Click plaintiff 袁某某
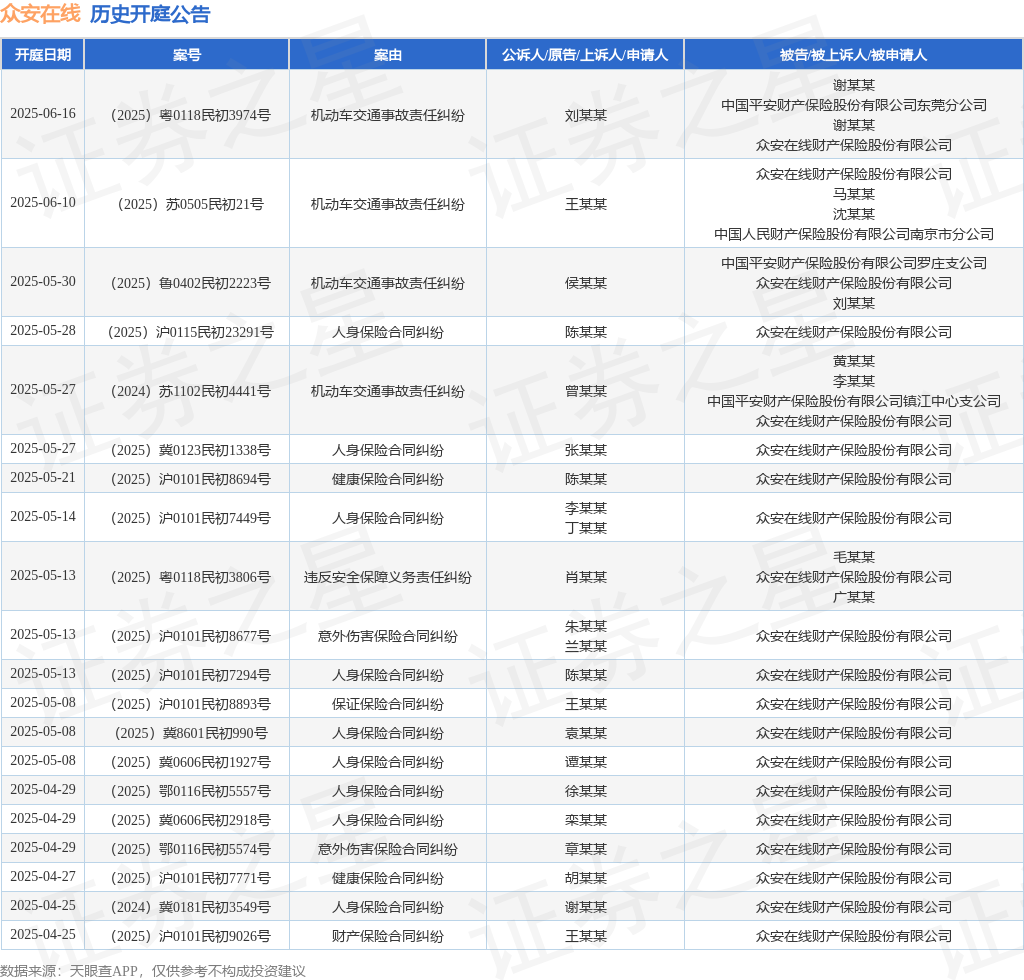This screenshot has width=1024, height=980. click(586, 733)
